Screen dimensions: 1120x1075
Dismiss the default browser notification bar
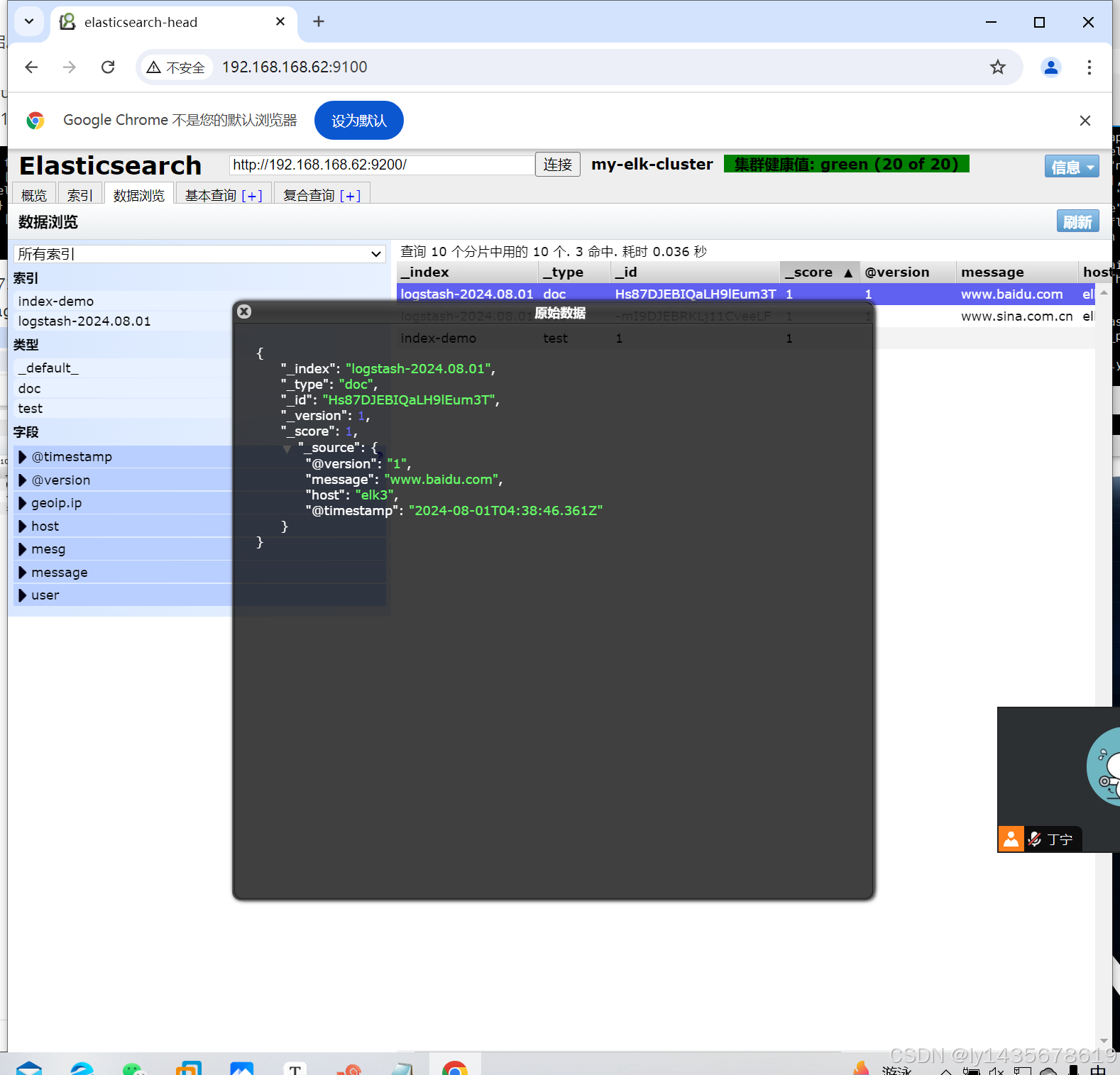[1085, 121]
